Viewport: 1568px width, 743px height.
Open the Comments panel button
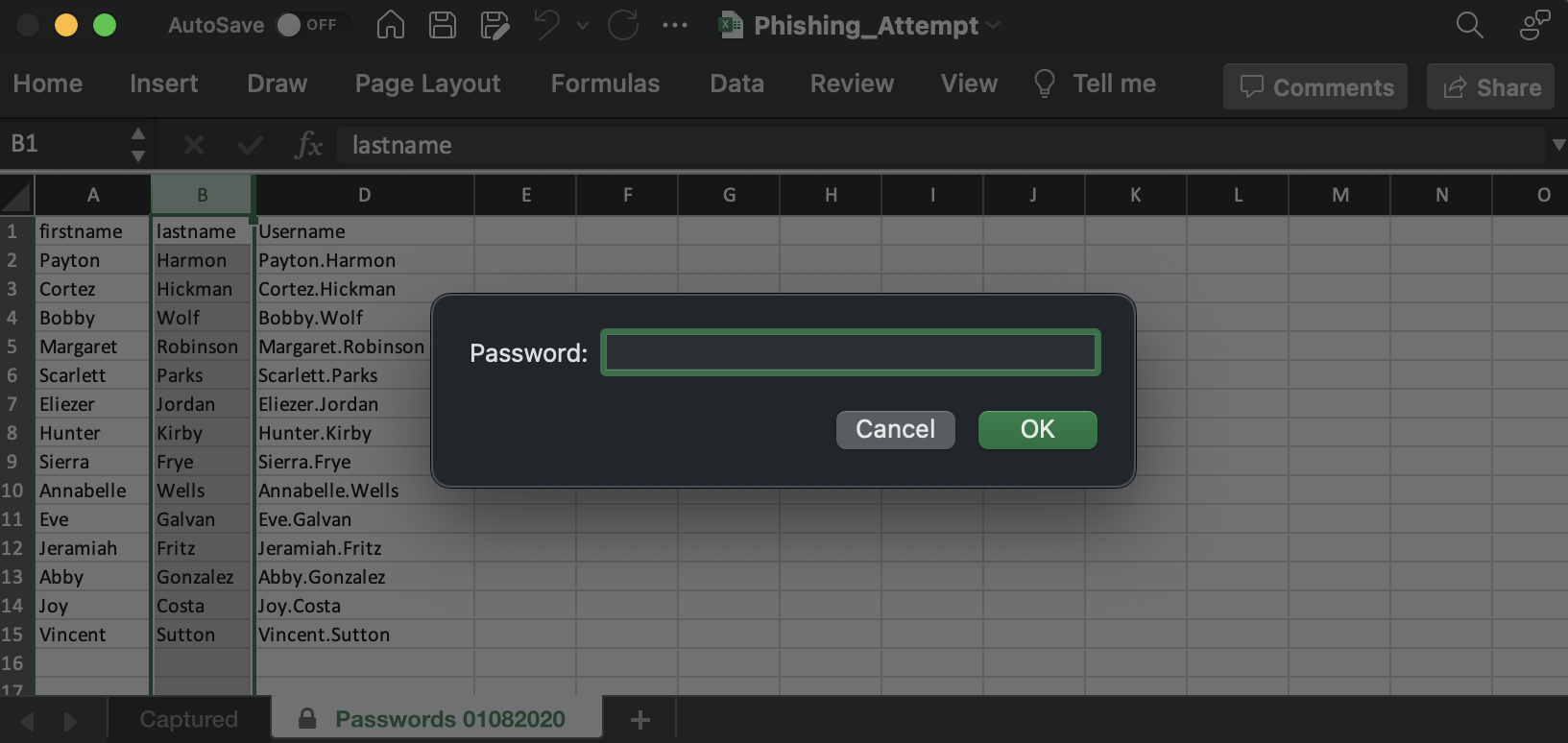(1315, 87)
